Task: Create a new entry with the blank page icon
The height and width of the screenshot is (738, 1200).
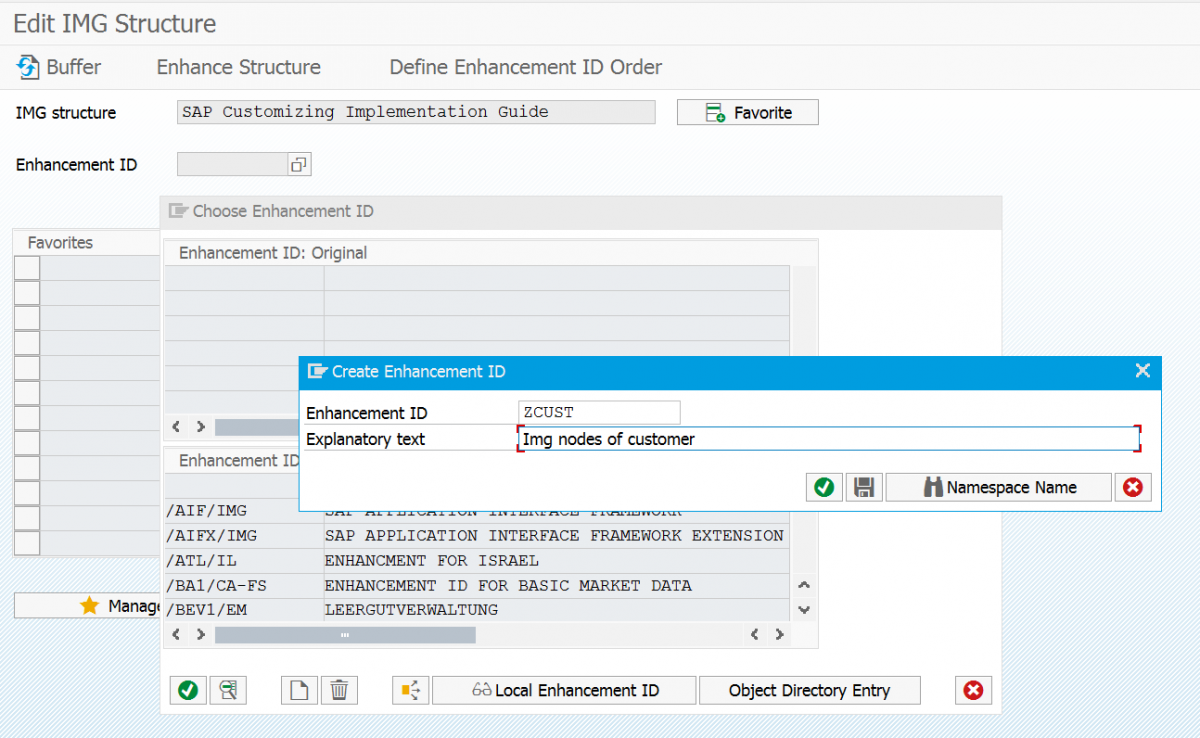Action: (299, 689)
